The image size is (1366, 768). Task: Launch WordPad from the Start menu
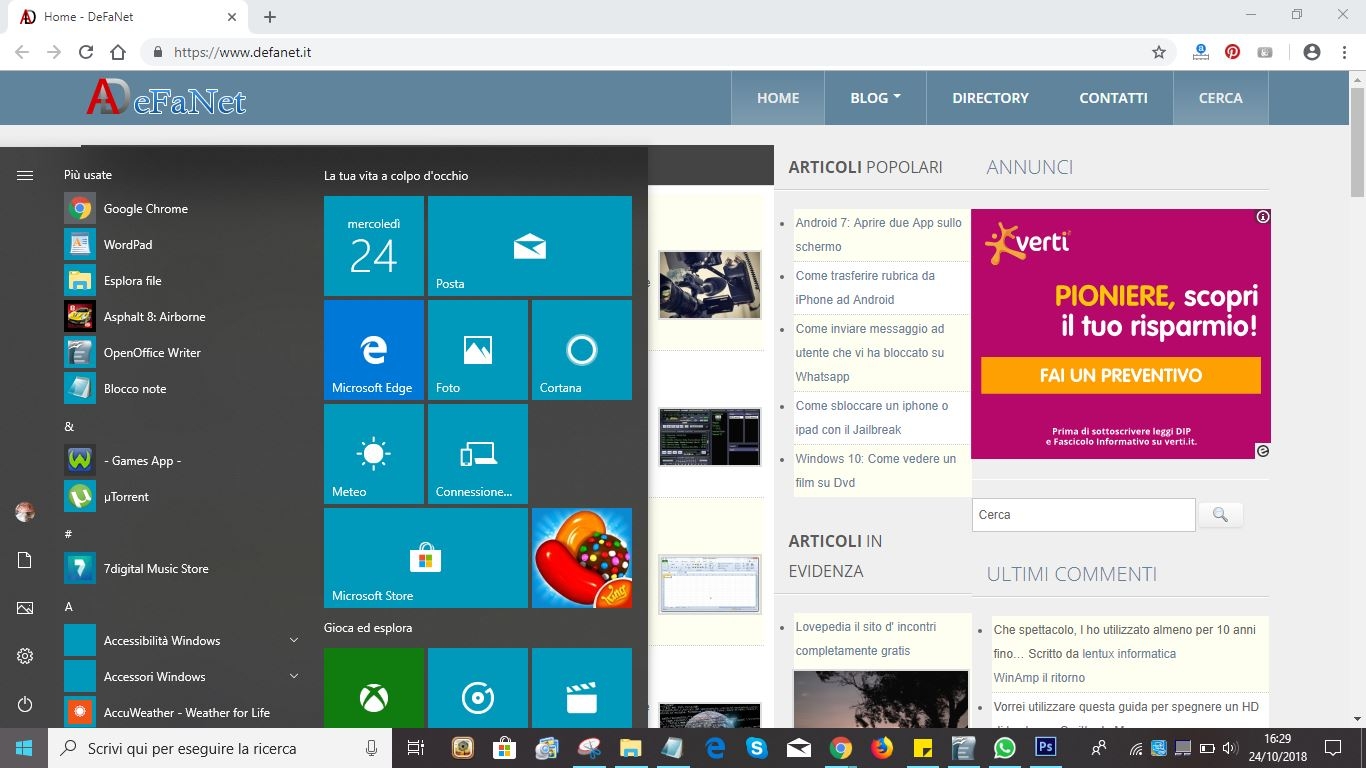click(x=180, y=245)
